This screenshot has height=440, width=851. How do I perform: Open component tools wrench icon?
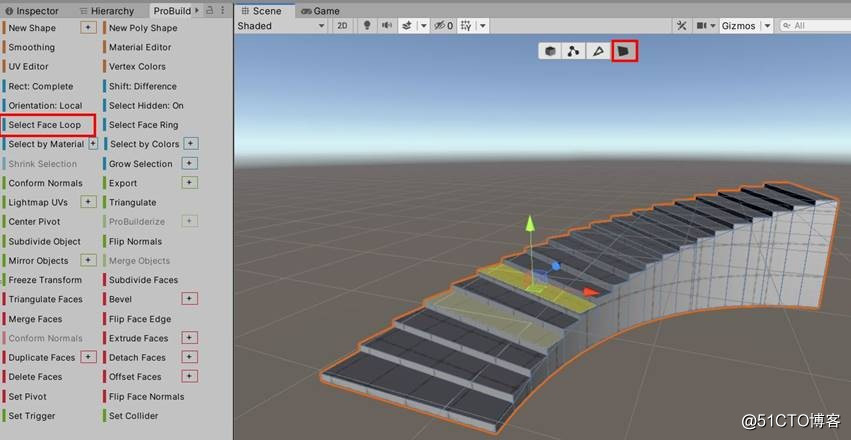pos(681,25)
